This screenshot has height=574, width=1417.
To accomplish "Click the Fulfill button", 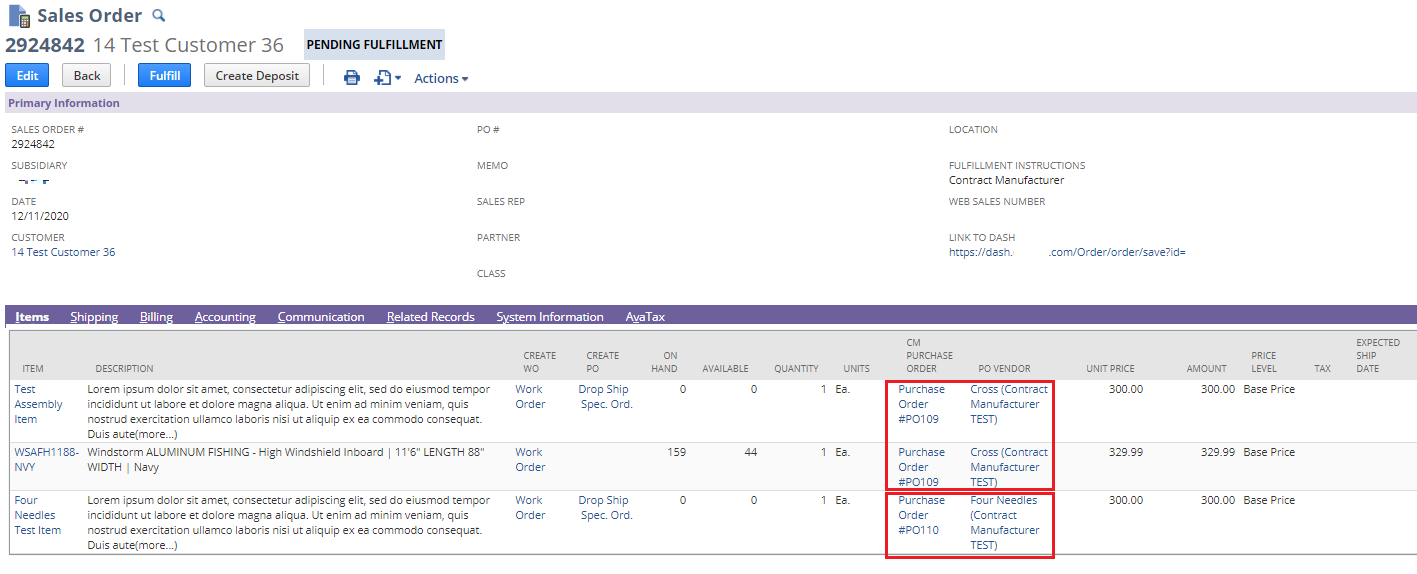I will [164, 75].
